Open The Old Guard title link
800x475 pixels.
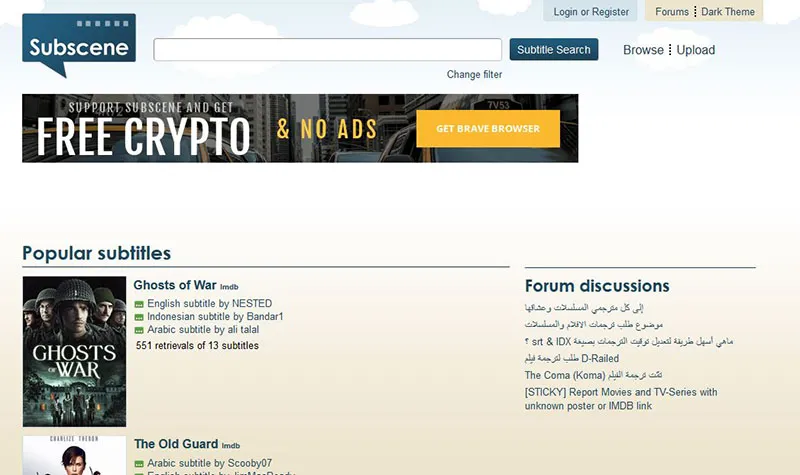(176, 444)
